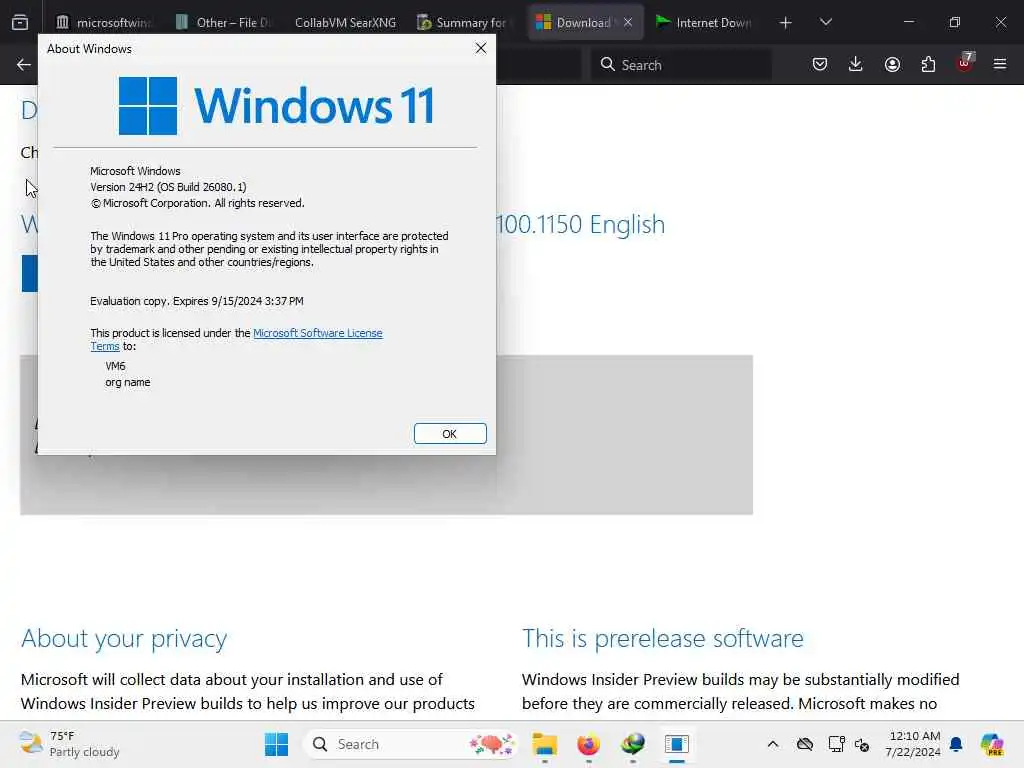Image resolution: width=1024 pixels, height=768 pixels.
Task: Click the 'org name' text
Action: click(x=127, y=382)
